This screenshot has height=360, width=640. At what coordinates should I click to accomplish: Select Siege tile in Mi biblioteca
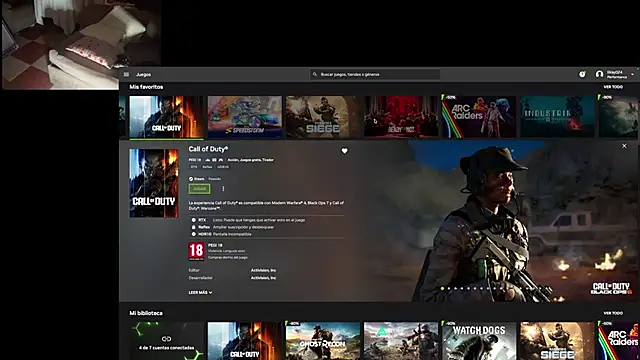(x=557, y=341)
